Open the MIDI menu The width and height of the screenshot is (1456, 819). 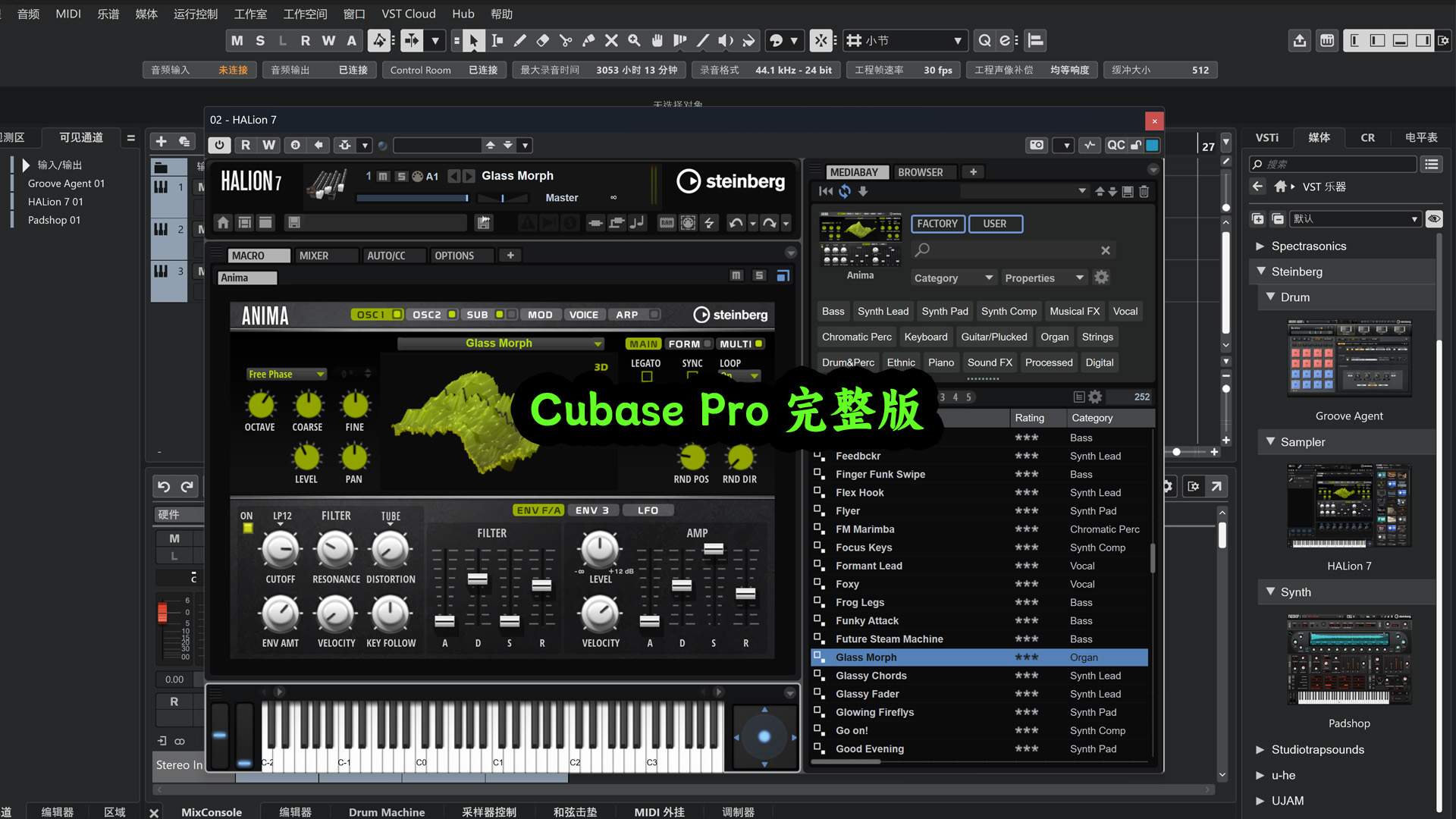(67, 13)
